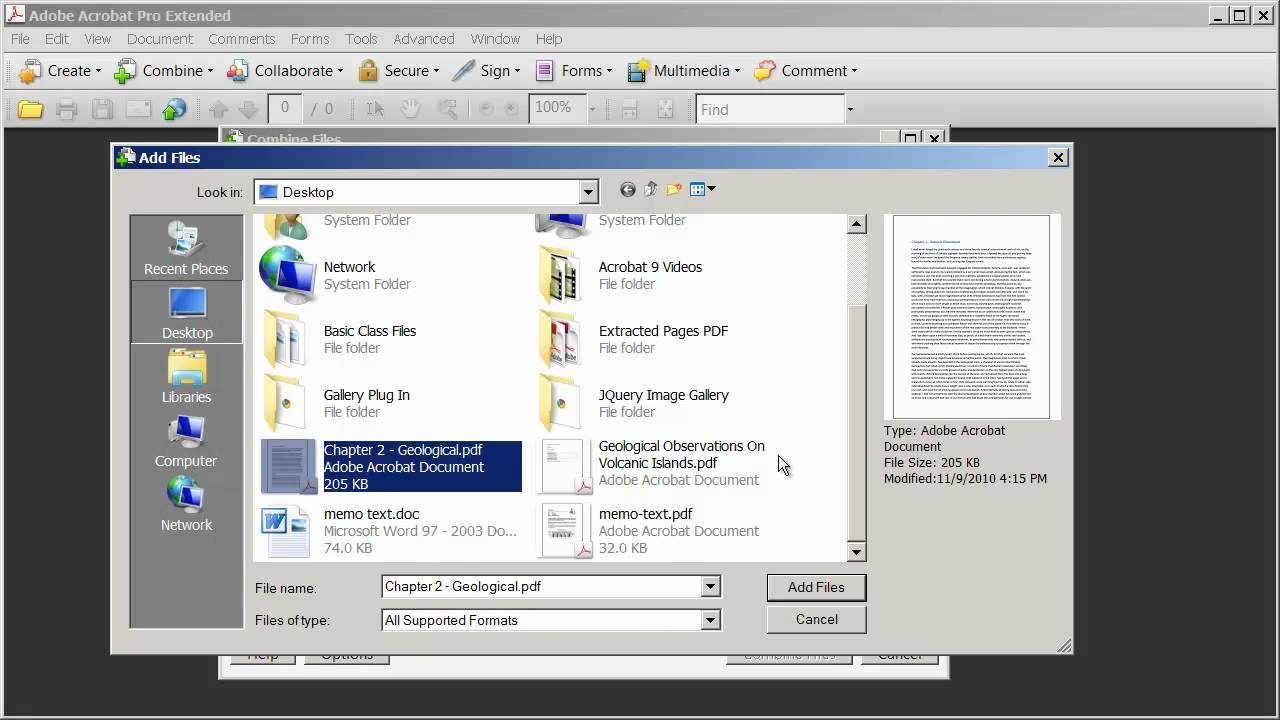
Task: Expand the zoom percentage dropdown arrow
Action: tap(592, 109)
